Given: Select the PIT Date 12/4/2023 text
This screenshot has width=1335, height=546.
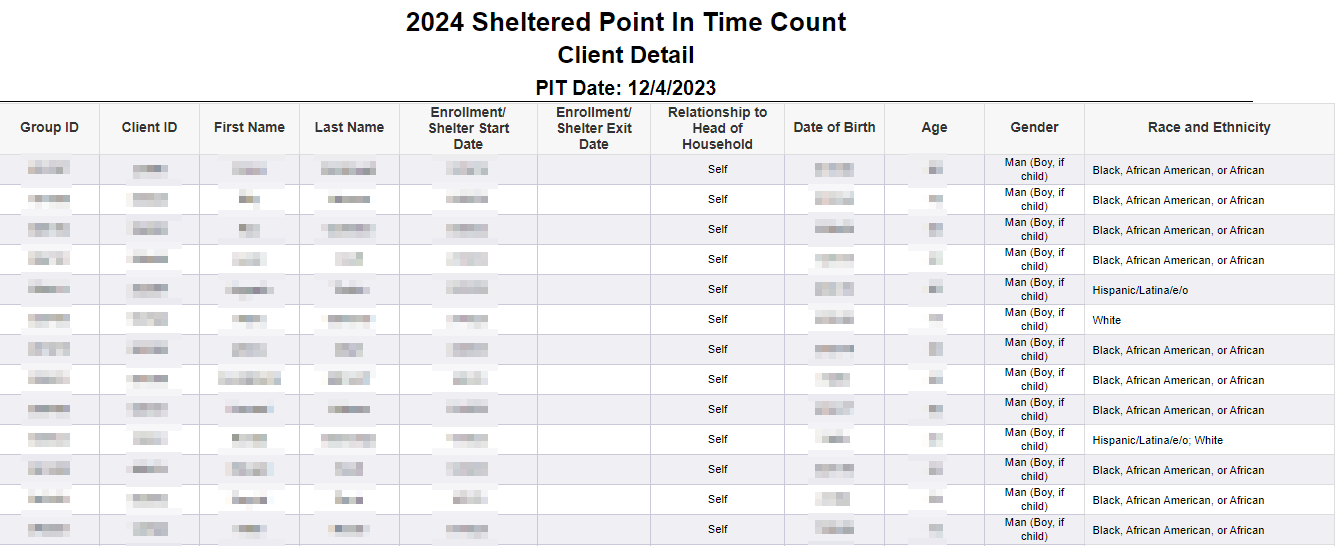Looking at the screenshot, I should pos(626,88).
